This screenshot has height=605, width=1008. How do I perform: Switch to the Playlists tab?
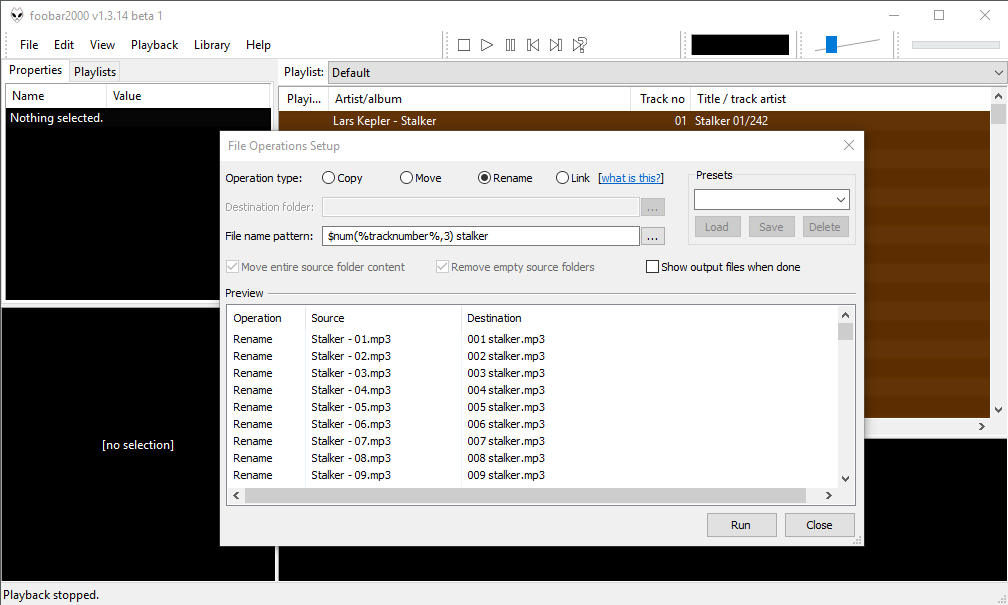point(95,72)
